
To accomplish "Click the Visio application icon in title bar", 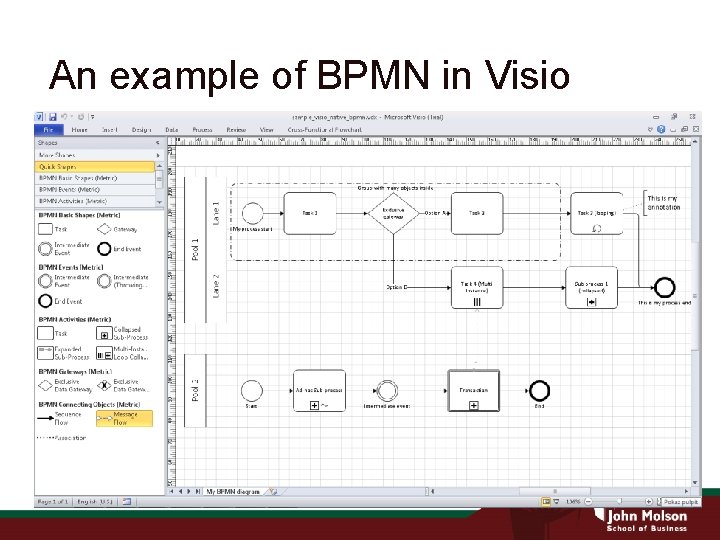I will [x=39, y=117].
